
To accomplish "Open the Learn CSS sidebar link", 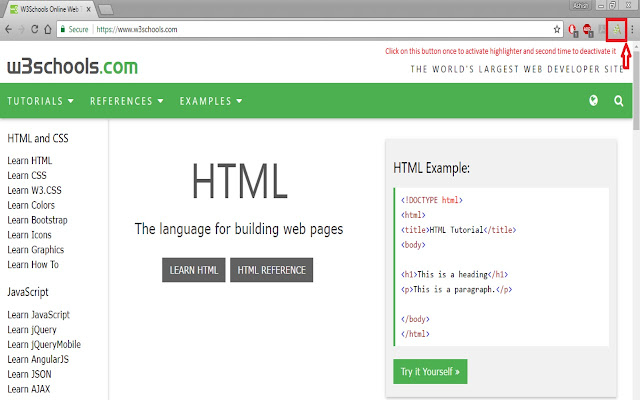I will [x=27, y=175].
